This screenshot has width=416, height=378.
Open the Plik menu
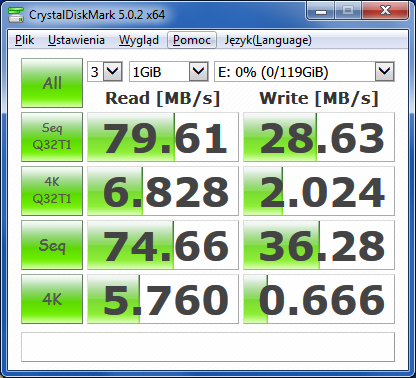(x=24, y=40)
